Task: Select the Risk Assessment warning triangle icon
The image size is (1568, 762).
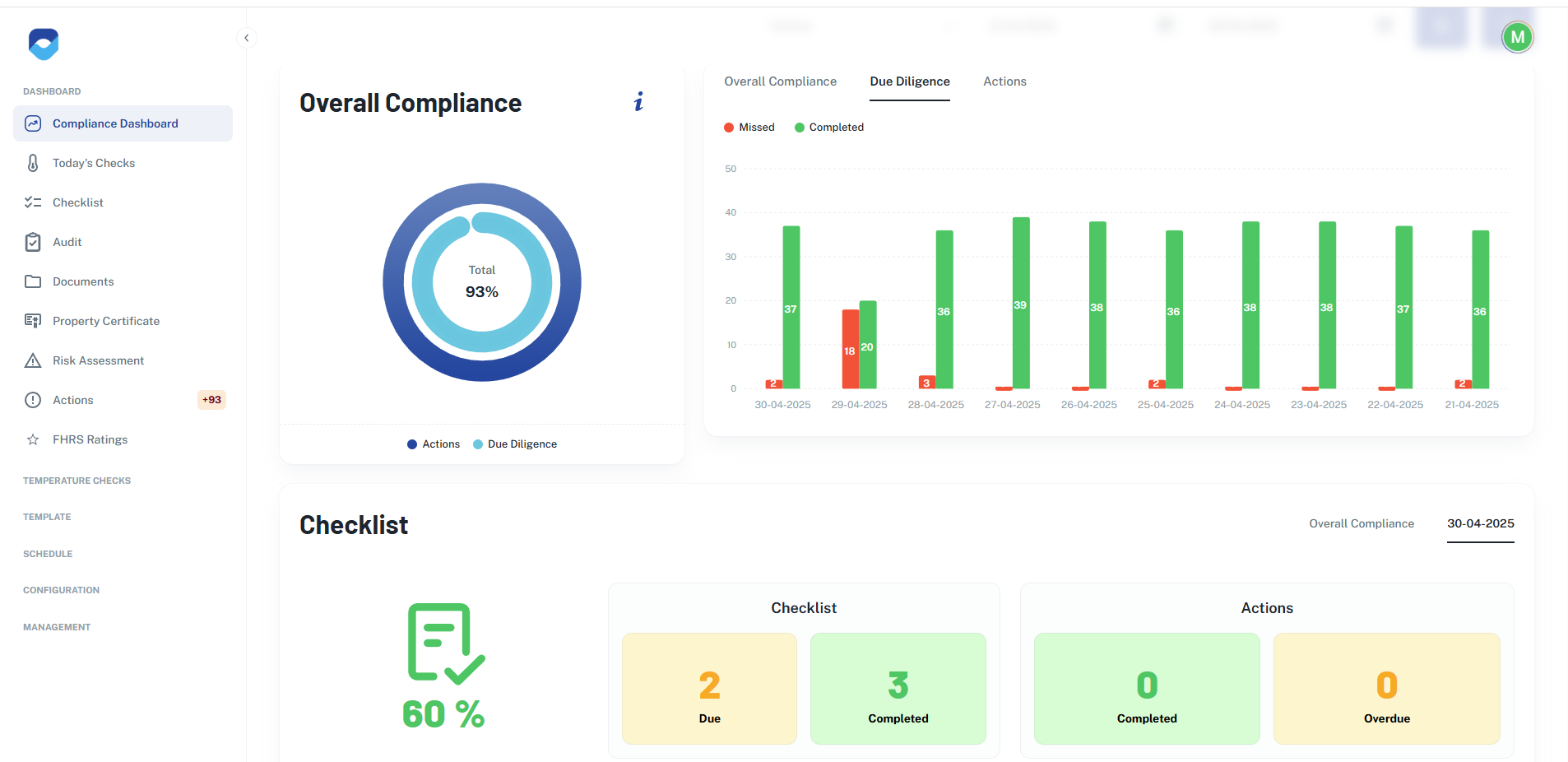Action: pos(33,360)
